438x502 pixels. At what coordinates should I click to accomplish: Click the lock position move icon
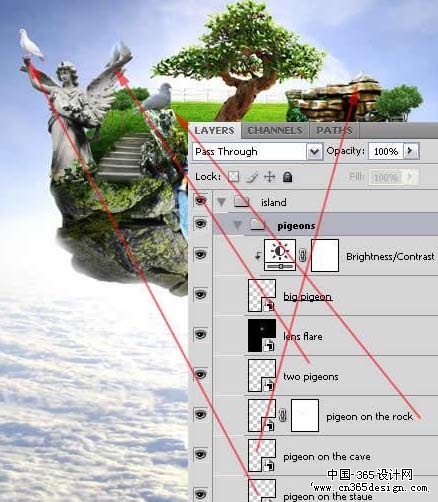click(x=269, y=177)
